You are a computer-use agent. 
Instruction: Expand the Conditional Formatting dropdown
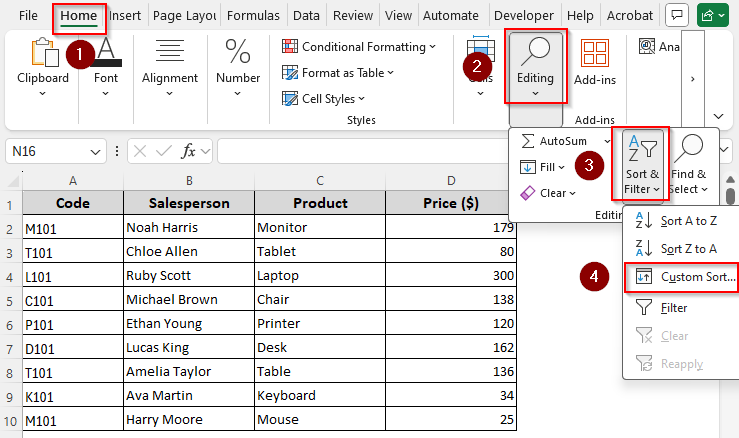[x=359, y=47]
